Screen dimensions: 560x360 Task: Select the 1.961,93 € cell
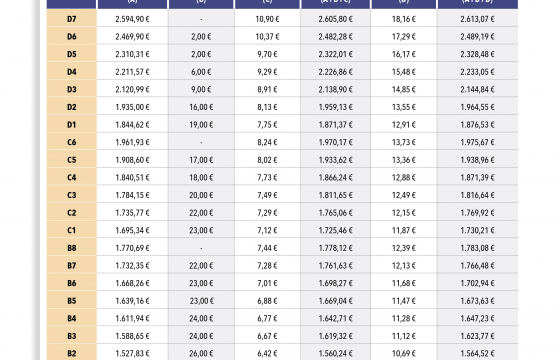pyautogui.click(x=132, y=142)
